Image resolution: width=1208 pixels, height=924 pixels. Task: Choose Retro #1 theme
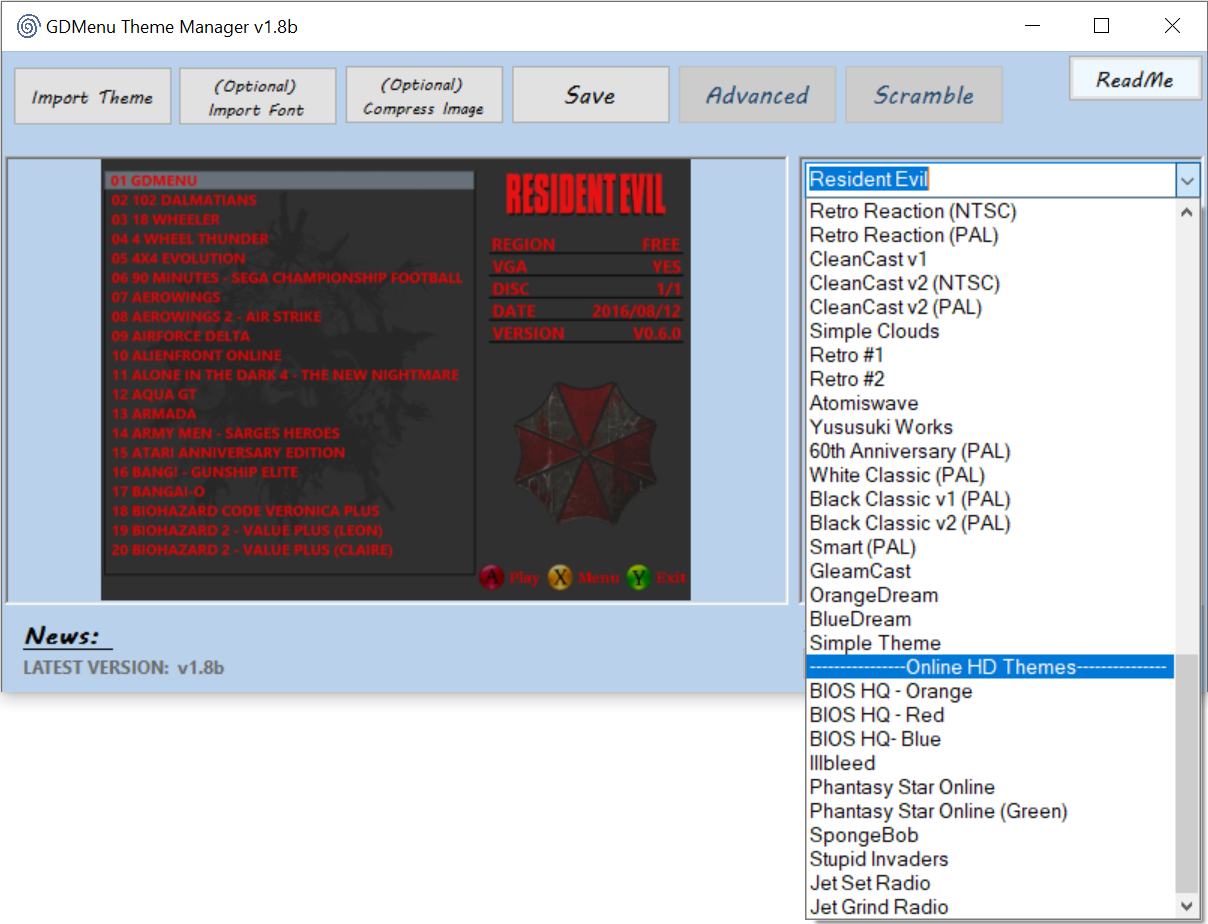(990, 355)
